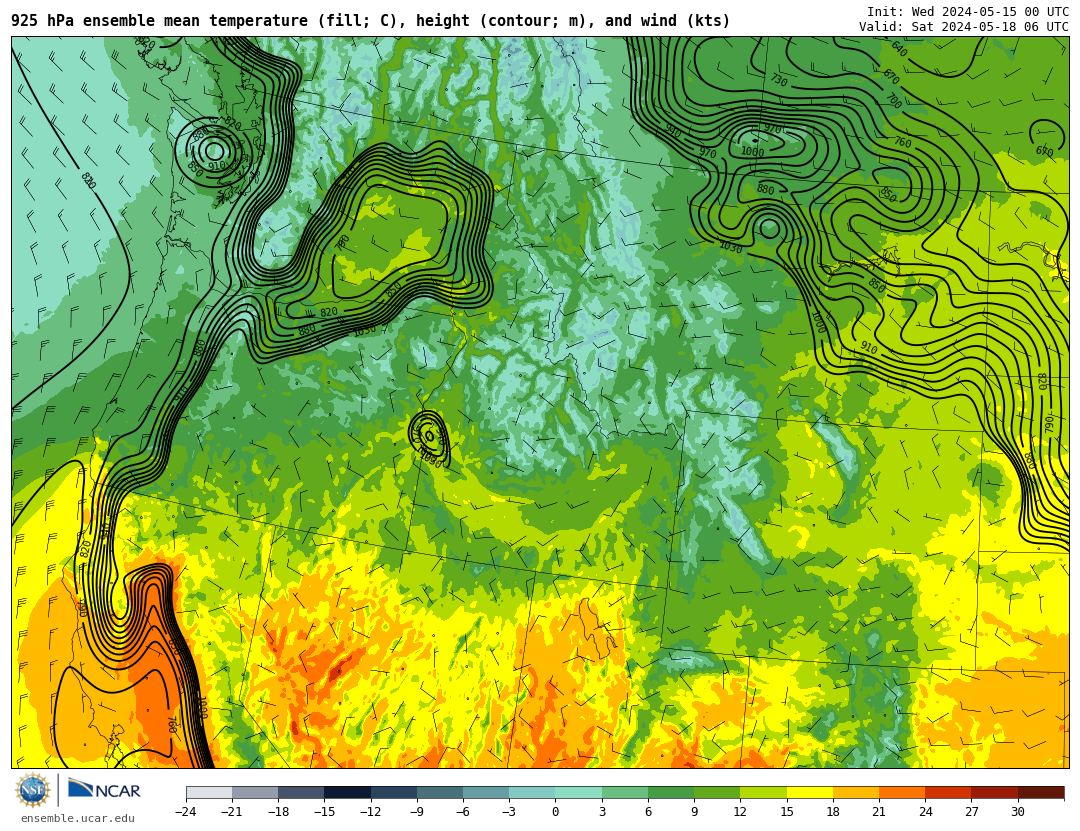Screen dimensions: 1080x831
Task: Pick the colorbar swatch between -21 and -18
Action: 256,792
